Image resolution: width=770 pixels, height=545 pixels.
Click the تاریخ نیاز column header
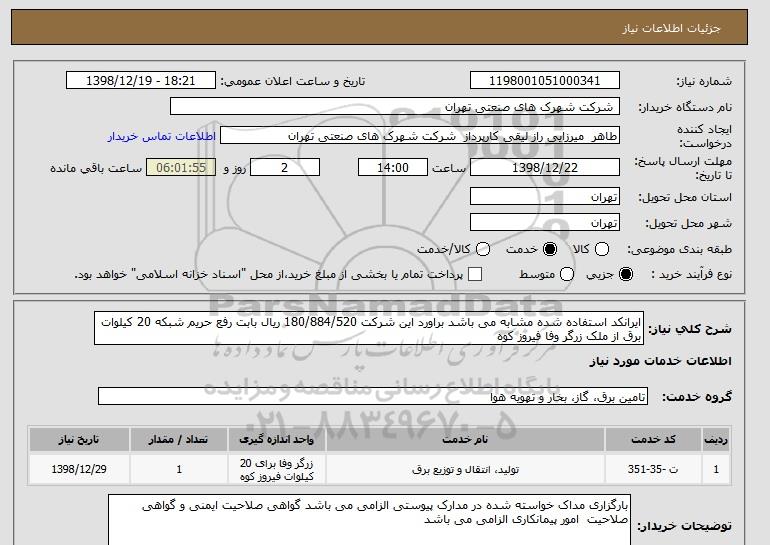coord(79,439)
